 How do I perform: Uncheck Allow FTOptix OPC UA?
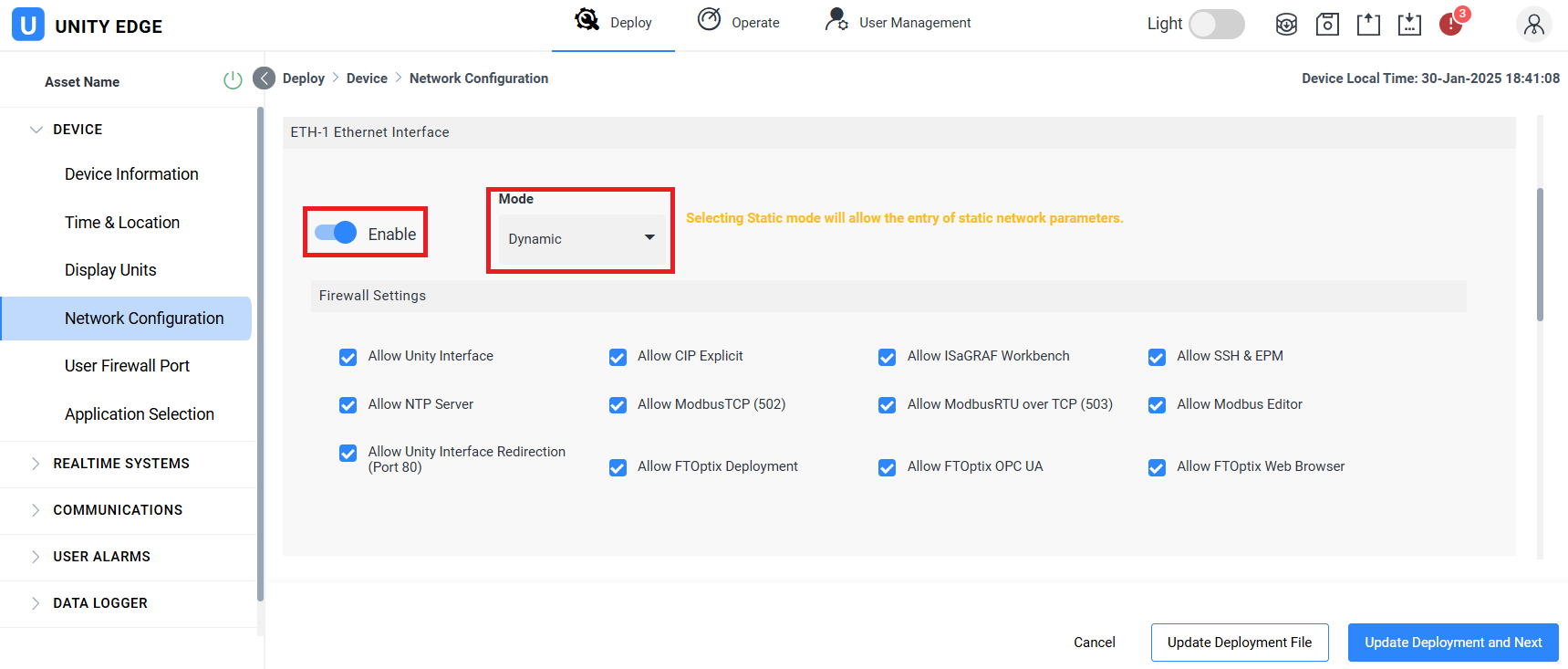[887, 467]
